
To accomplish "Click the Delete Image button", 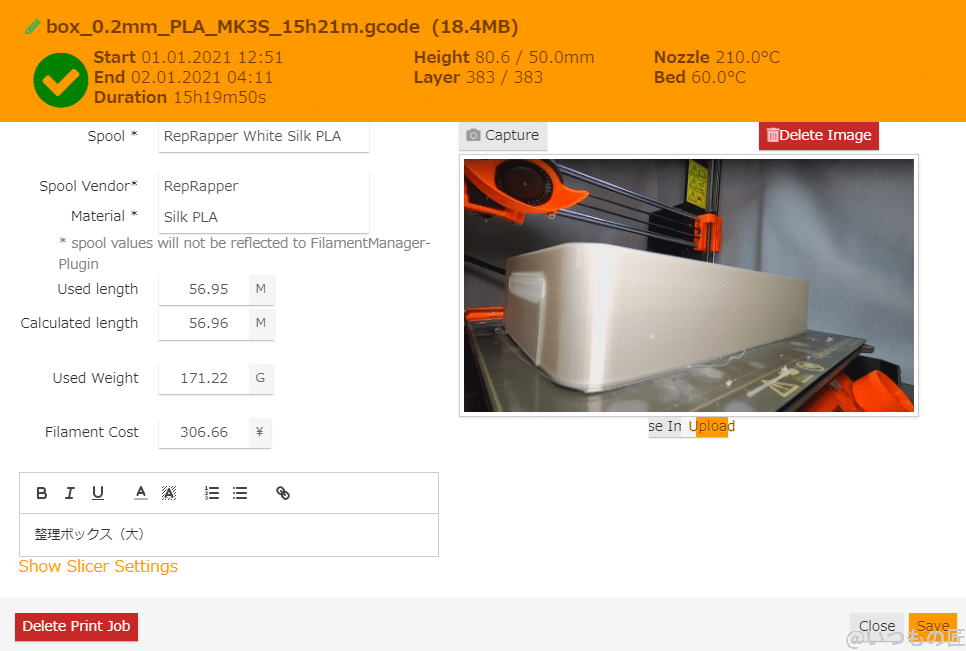I will [818, 135].
